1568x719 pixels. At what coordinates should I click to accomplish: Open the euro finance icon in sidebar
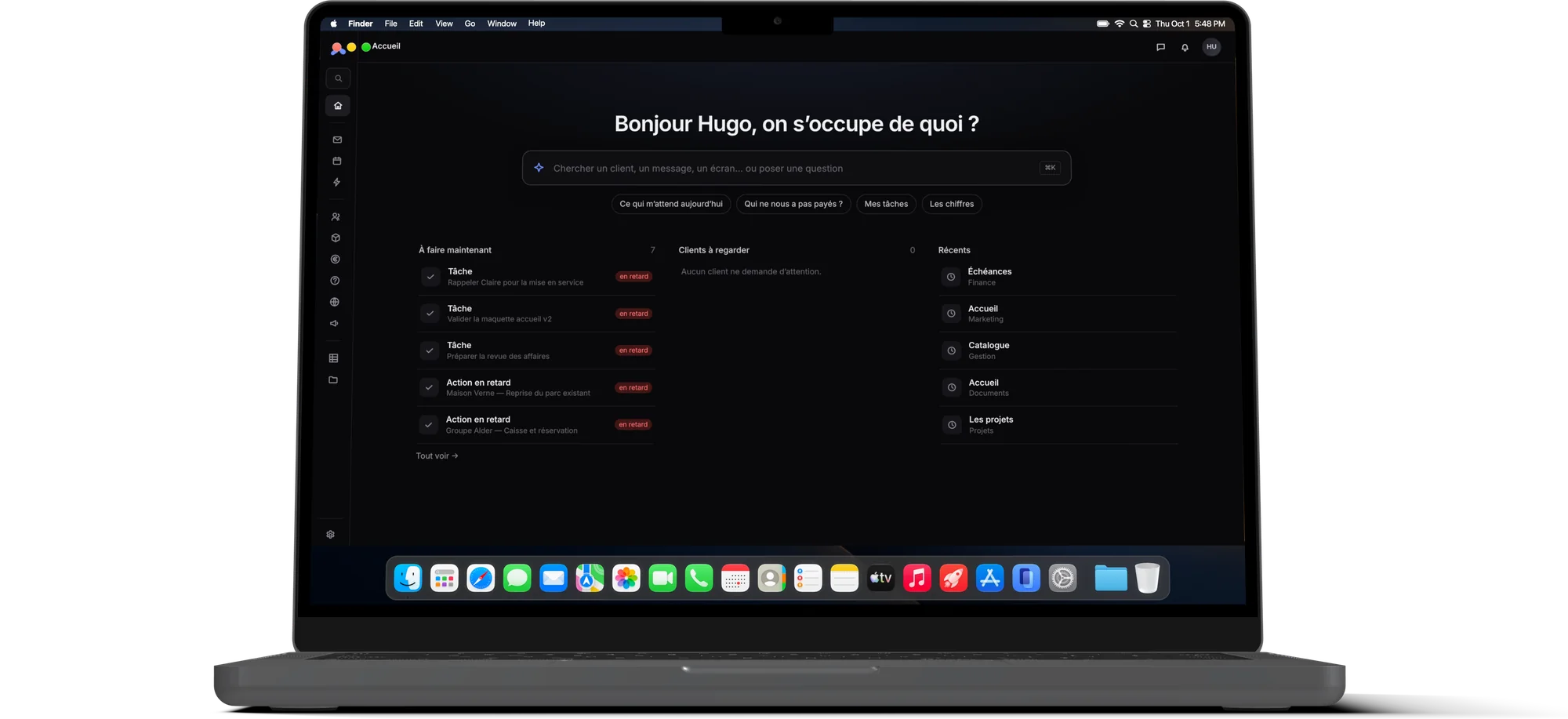[335, 259]
